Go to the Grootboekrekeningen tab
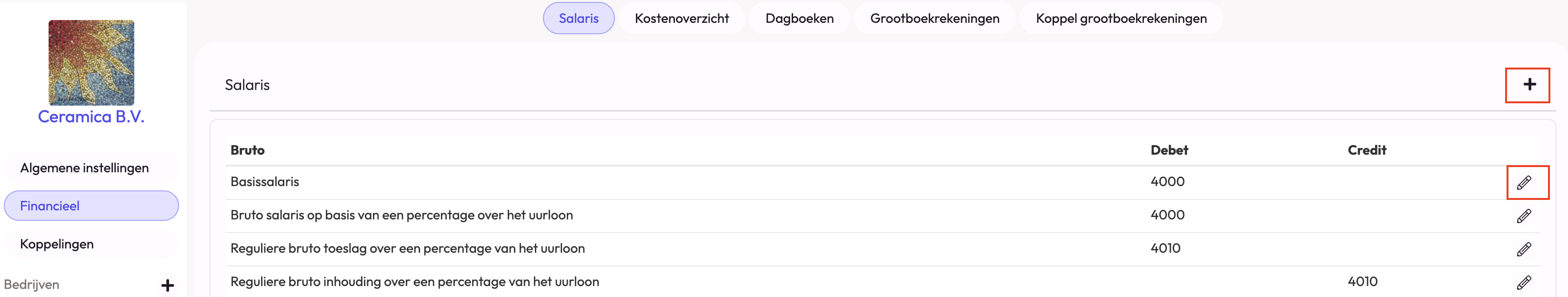The width and height of the screenshot is (1568, 297). [x=935, y=18]
